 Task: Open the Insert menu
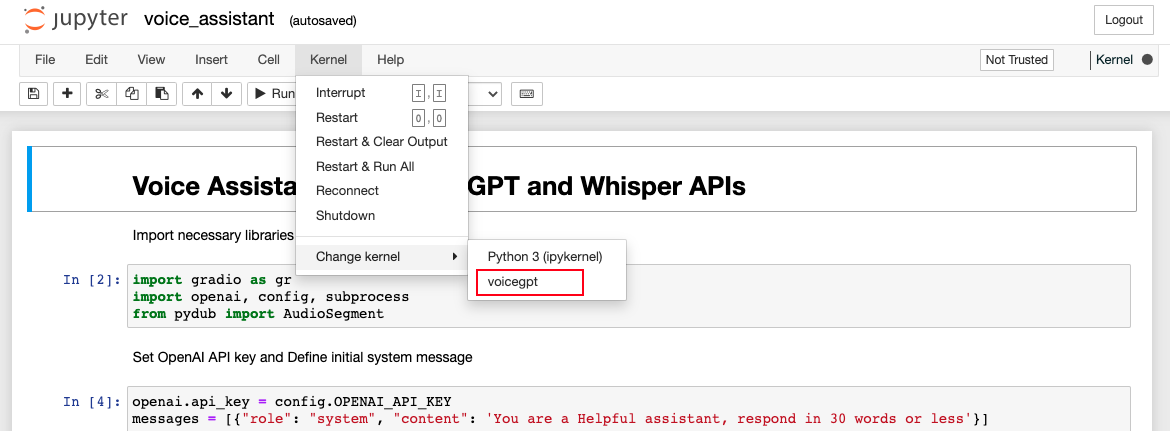[x=211, y=60]
